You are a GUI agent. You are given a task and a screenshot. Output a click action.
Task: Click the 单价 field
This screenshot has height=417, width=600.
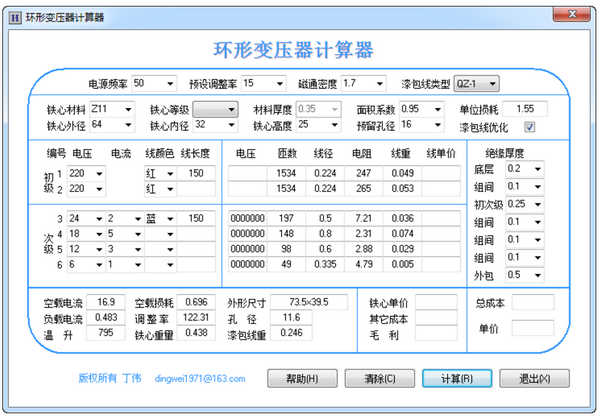(533, 328)
